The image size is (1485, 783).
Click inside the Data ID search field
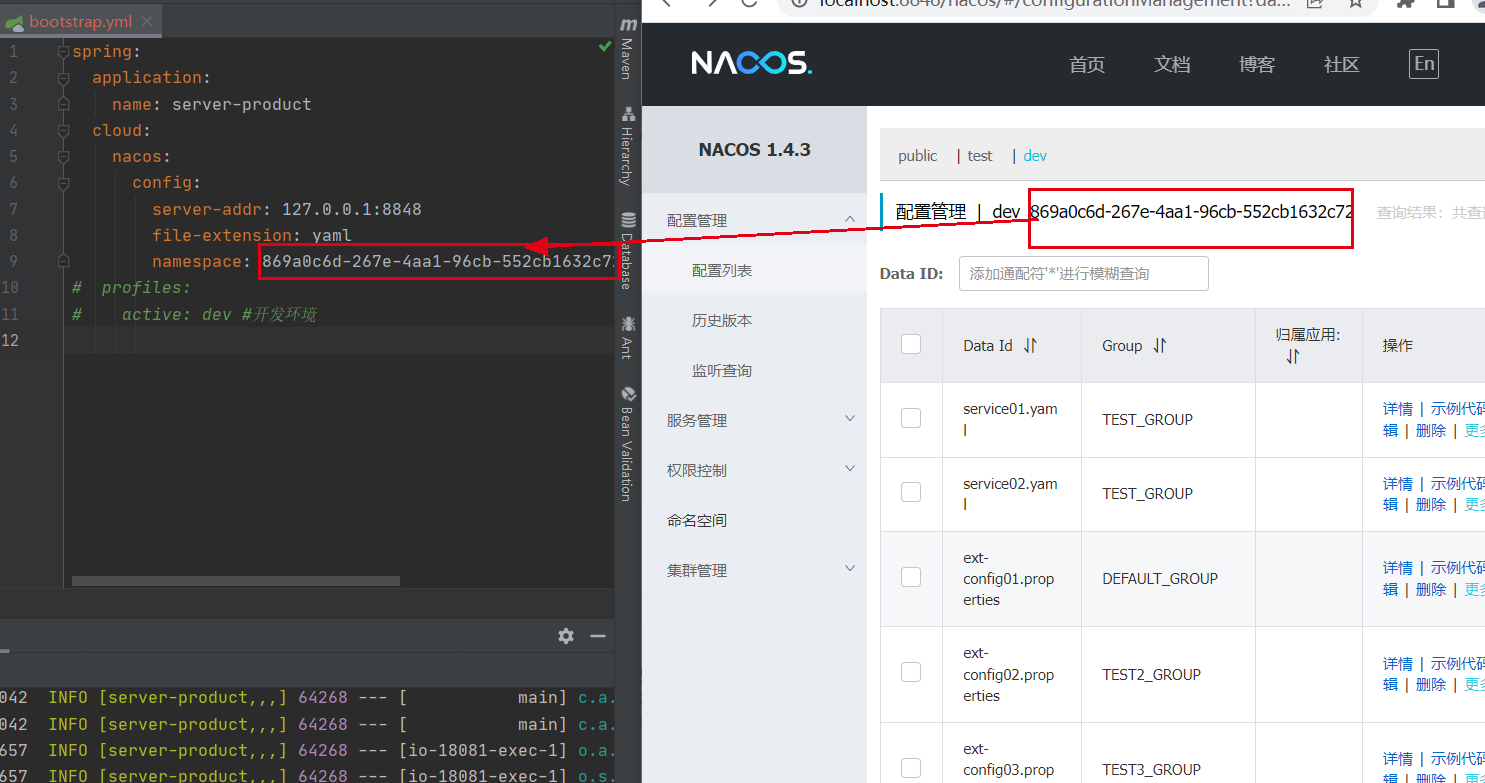pyautogui.click(x=1083, y=273)
